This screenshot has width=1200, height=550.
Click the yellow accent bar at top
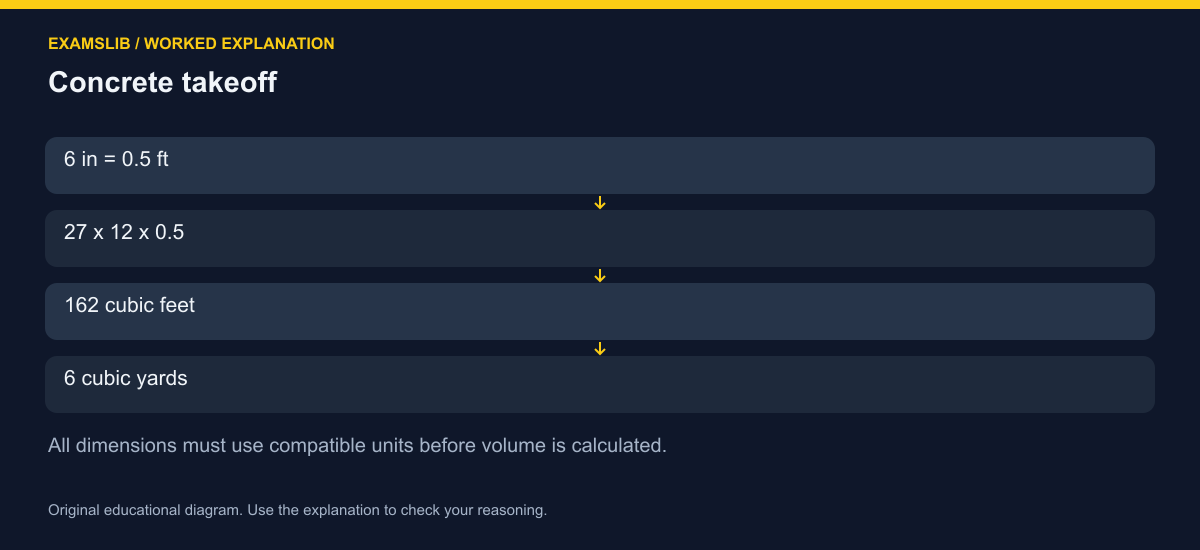(600, 4)
